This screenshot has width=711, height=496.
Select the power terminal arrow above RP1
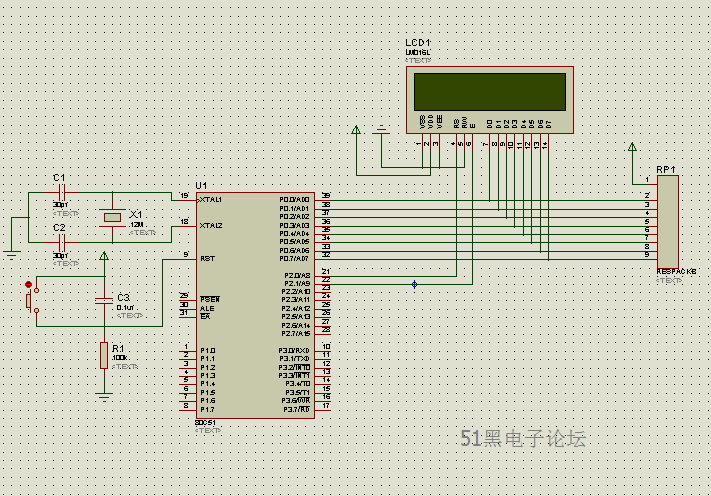click(x=632, y=146)
